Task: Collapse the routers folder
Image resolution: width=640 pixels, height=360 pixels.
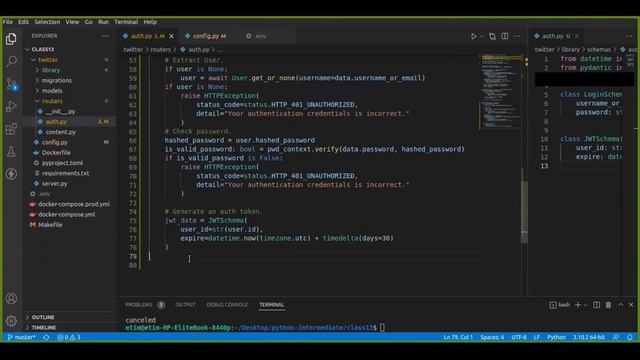Action: click(x=69, y=101)
